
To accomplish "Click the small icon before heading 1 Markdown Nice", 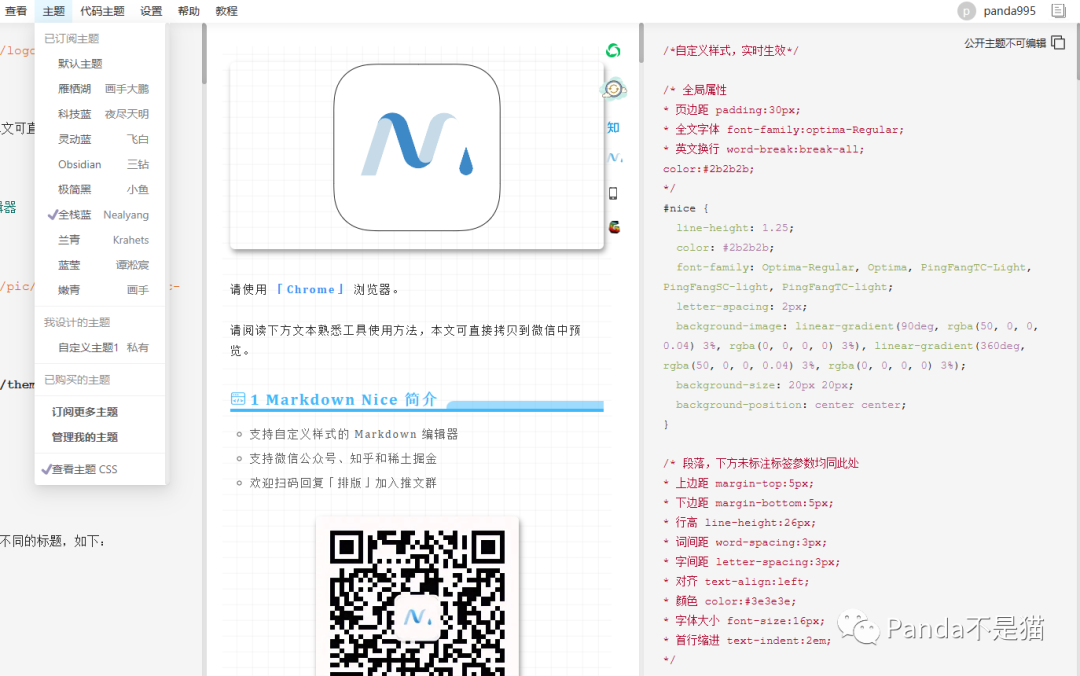I will [238, 398].
